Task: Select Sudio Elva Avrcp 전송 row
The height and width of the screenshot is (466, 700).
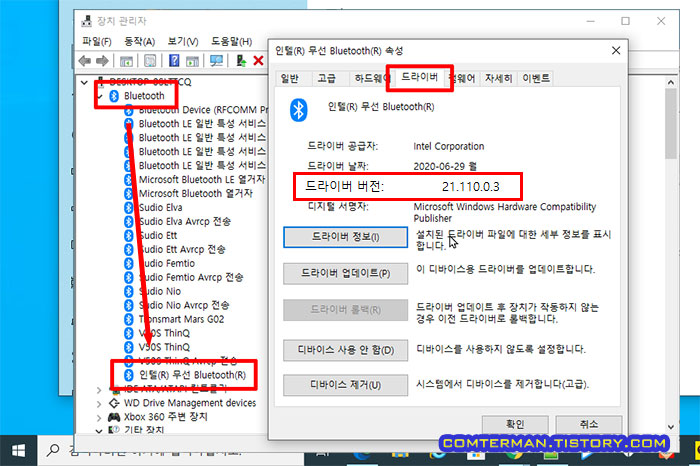Action: [x=177, y=221]
